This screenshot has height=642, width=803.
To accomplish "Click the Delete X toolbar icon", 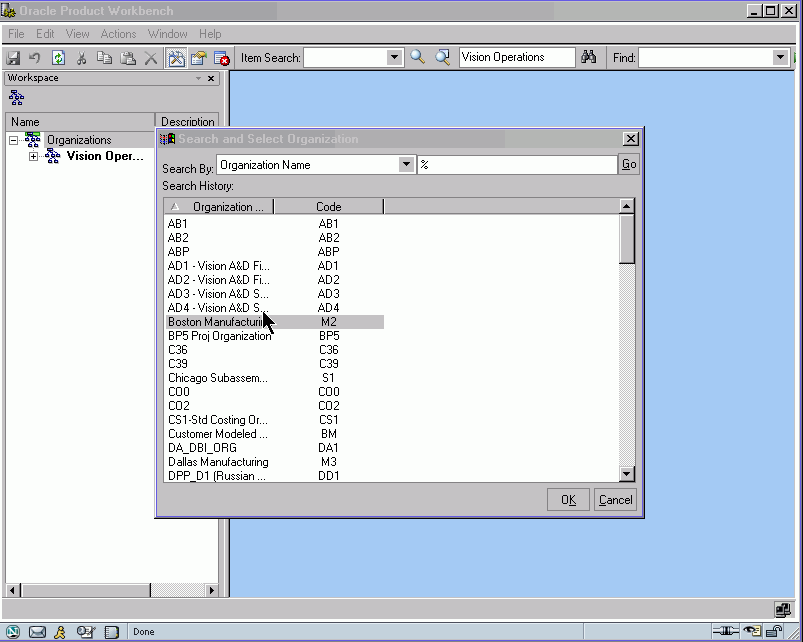I will (151, 58).
